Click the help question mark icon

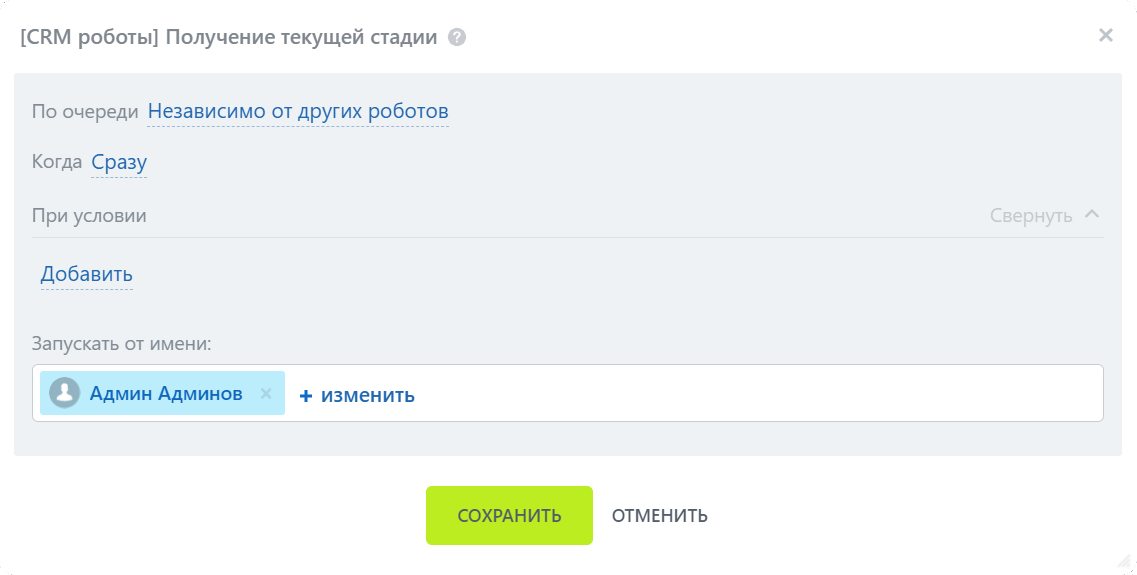[x=457, y=38]
